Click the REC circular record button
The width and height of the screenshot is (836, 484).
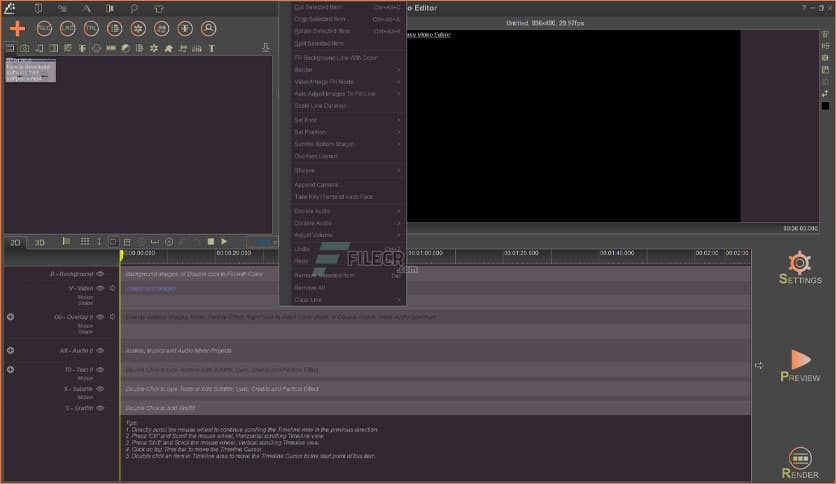(44, 28)
